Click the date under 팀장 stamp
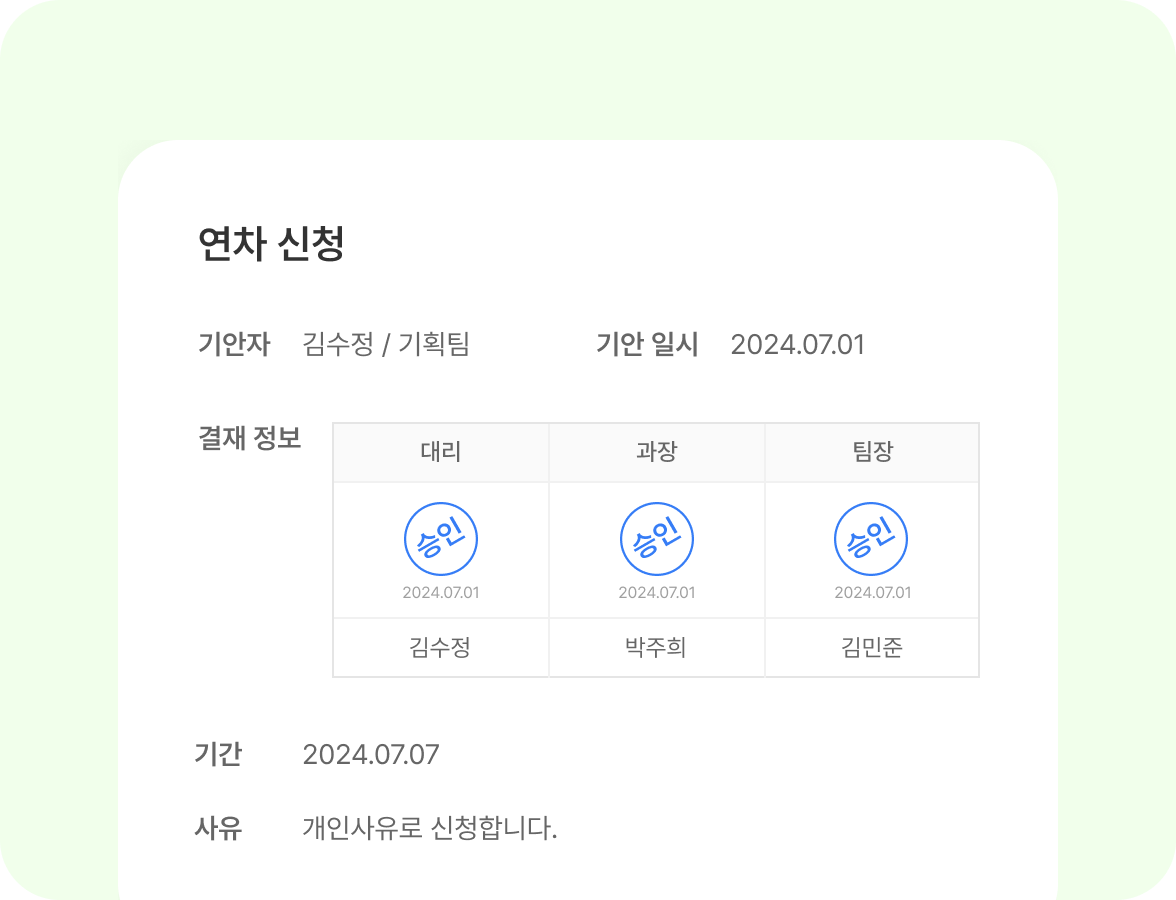 pos(873,592)
